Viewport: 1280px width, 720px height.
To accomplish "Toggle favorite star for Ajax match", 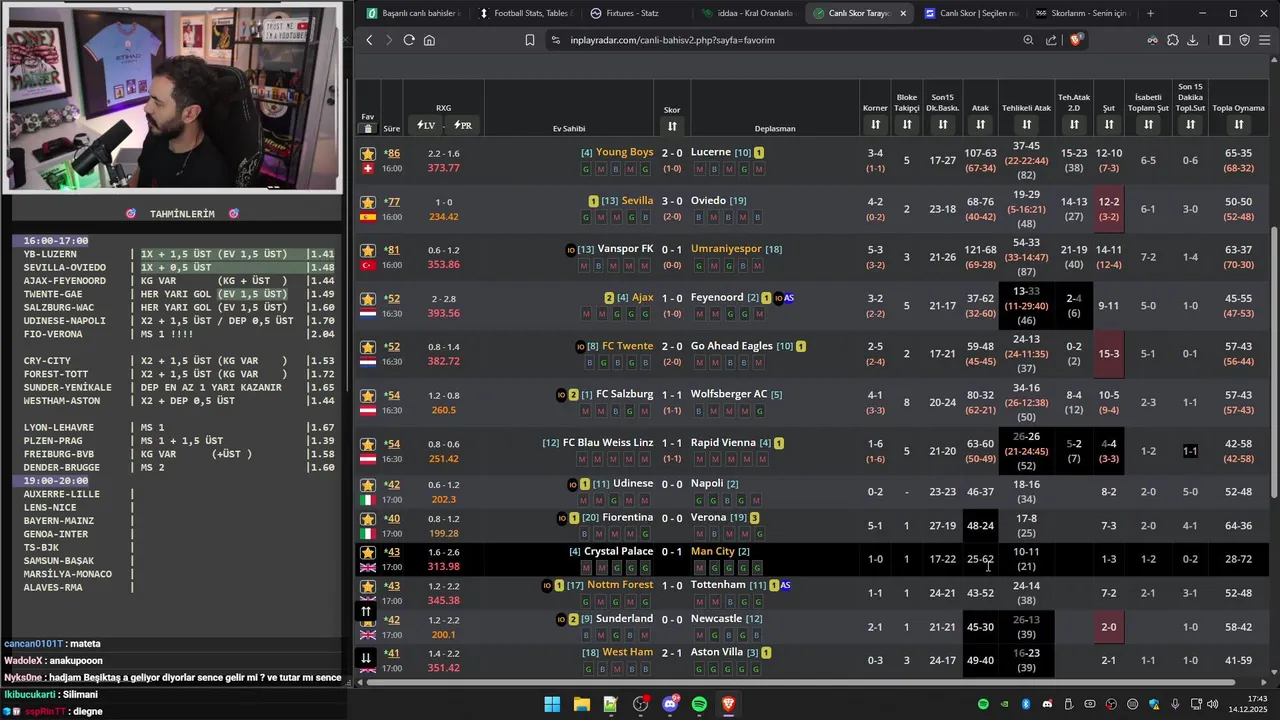I will click(x=368, y=298).
